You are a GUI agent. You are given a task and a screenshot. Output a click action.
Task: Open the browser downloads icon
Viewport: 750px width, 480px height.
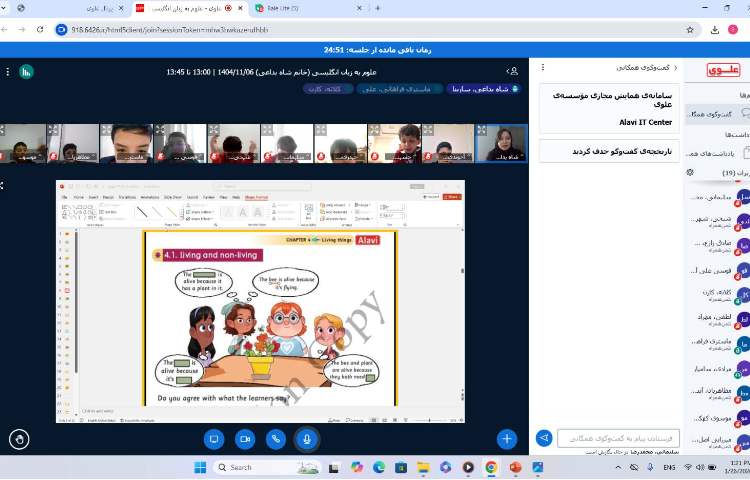pyautogui.click(x=715, y=30)
